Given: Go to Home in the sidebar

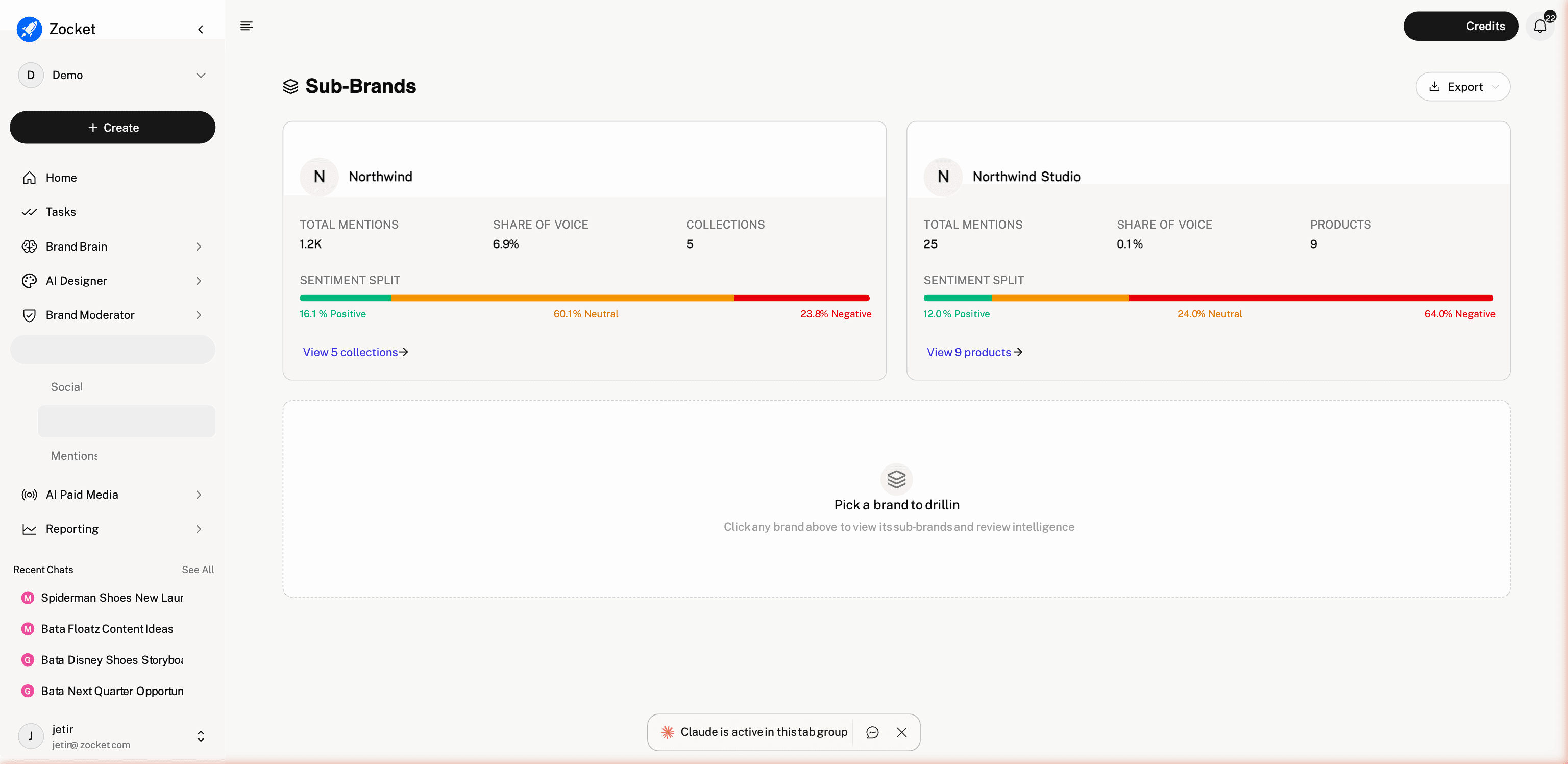Looking at the screenshot, I should point(113,178).
